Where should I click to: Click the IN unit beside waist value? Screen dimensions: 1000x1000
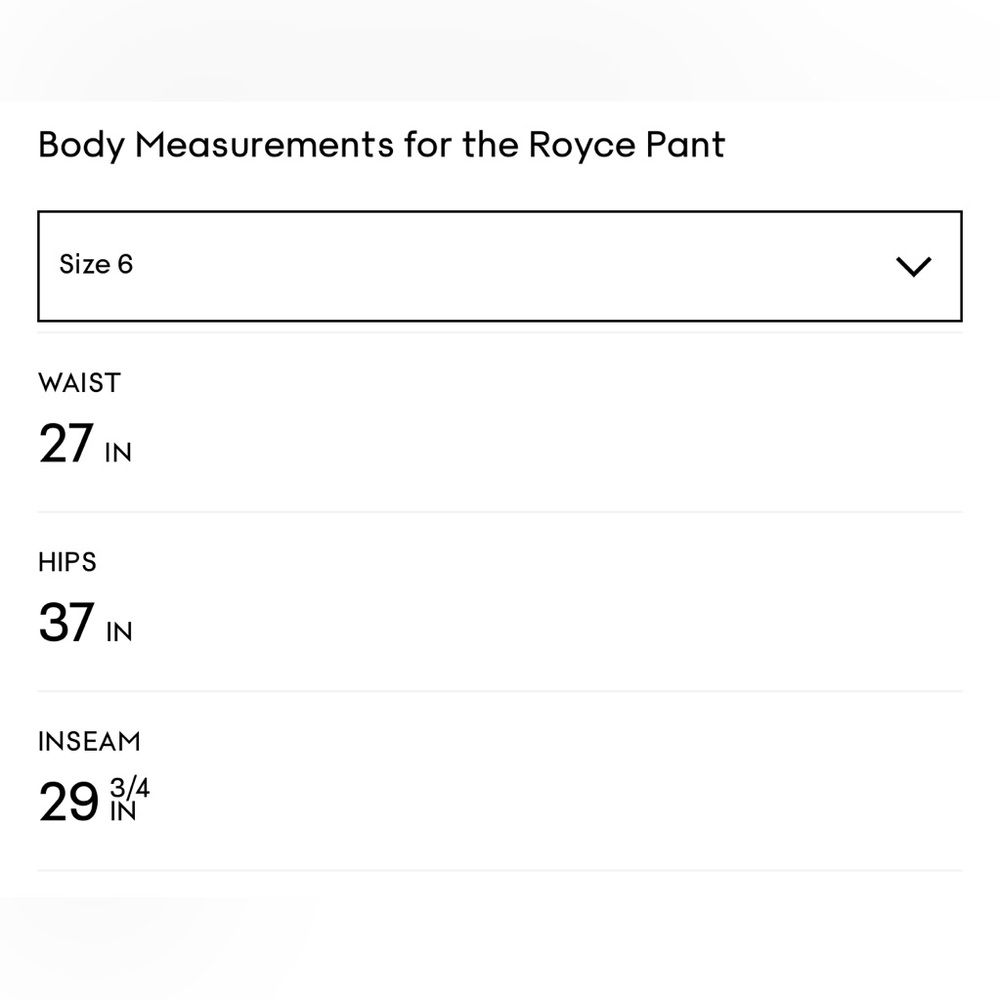(118, 453)
